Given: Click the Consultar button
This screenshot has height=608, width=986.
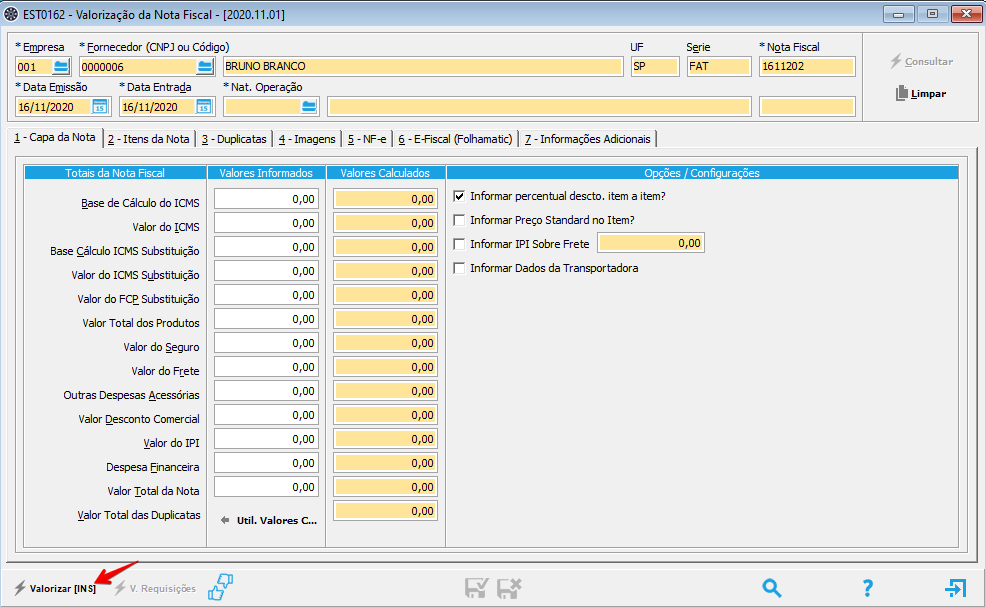Looking at the screenshot, I should (921, 62).
